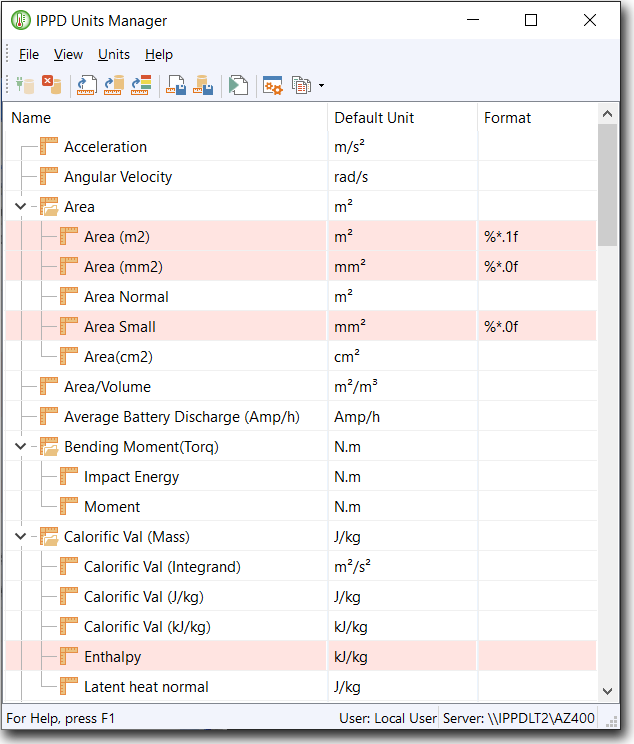Open the dropdown arrow beside copy icon

click(321, 86)
